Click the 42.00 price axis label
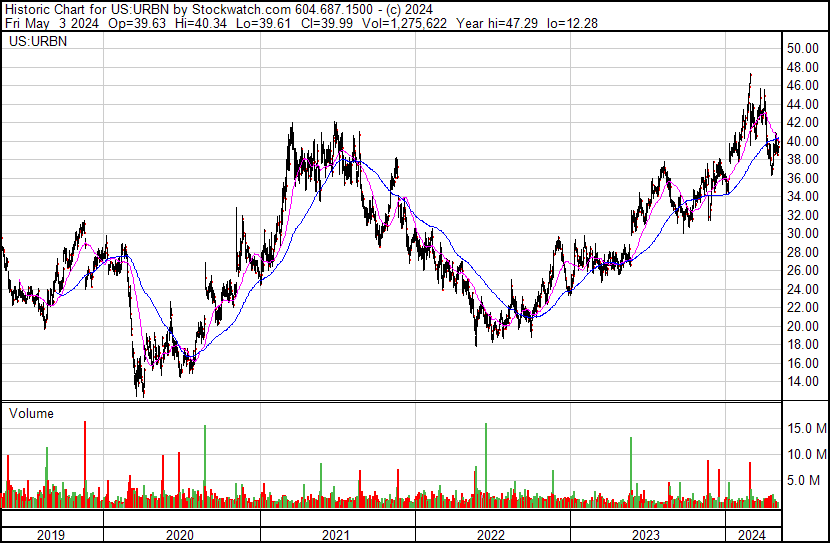Screen dimensions: 830x543 click(803, 123)
